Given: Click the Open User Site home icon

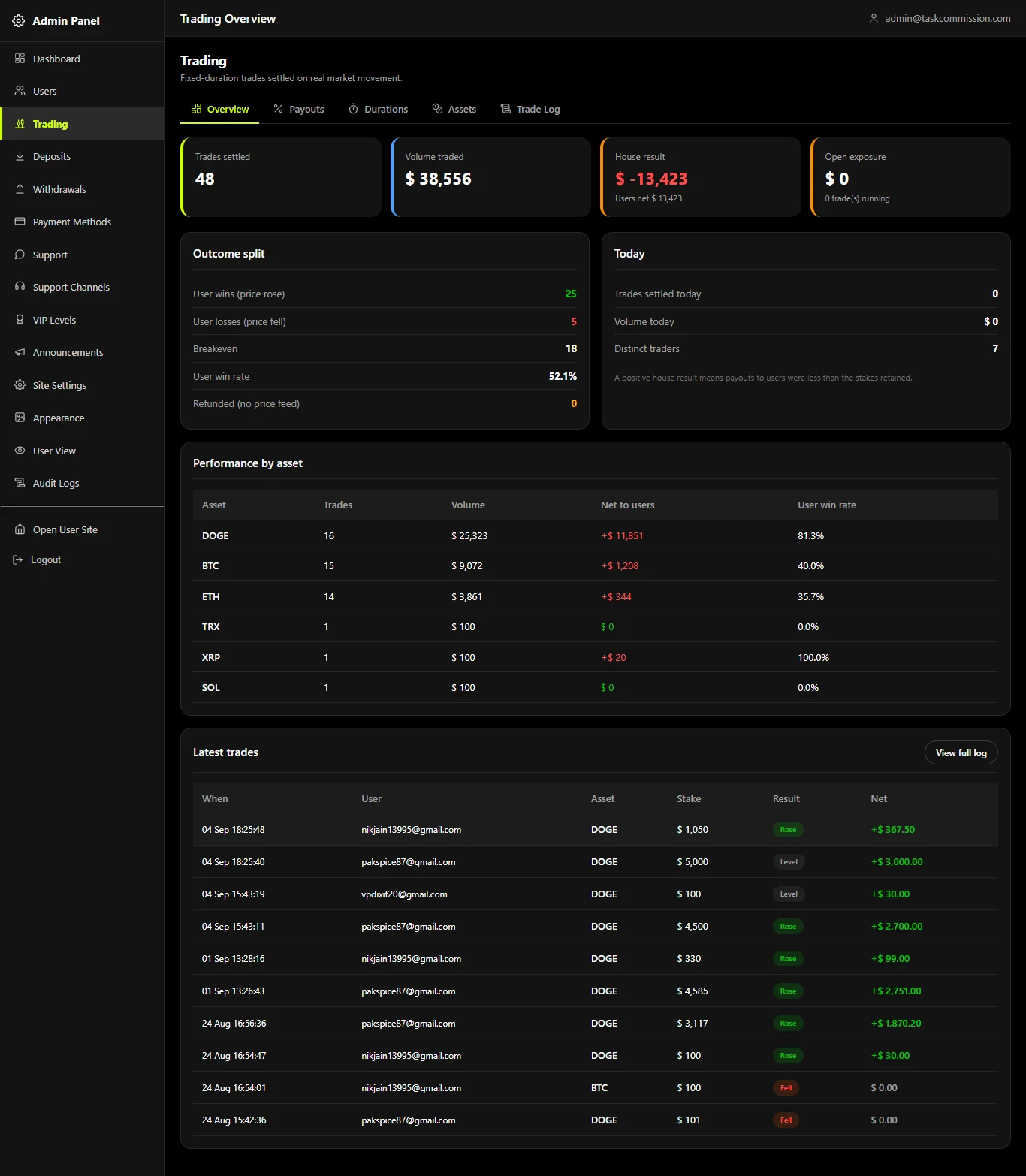Looking at the screenshot, I should 20,529.
